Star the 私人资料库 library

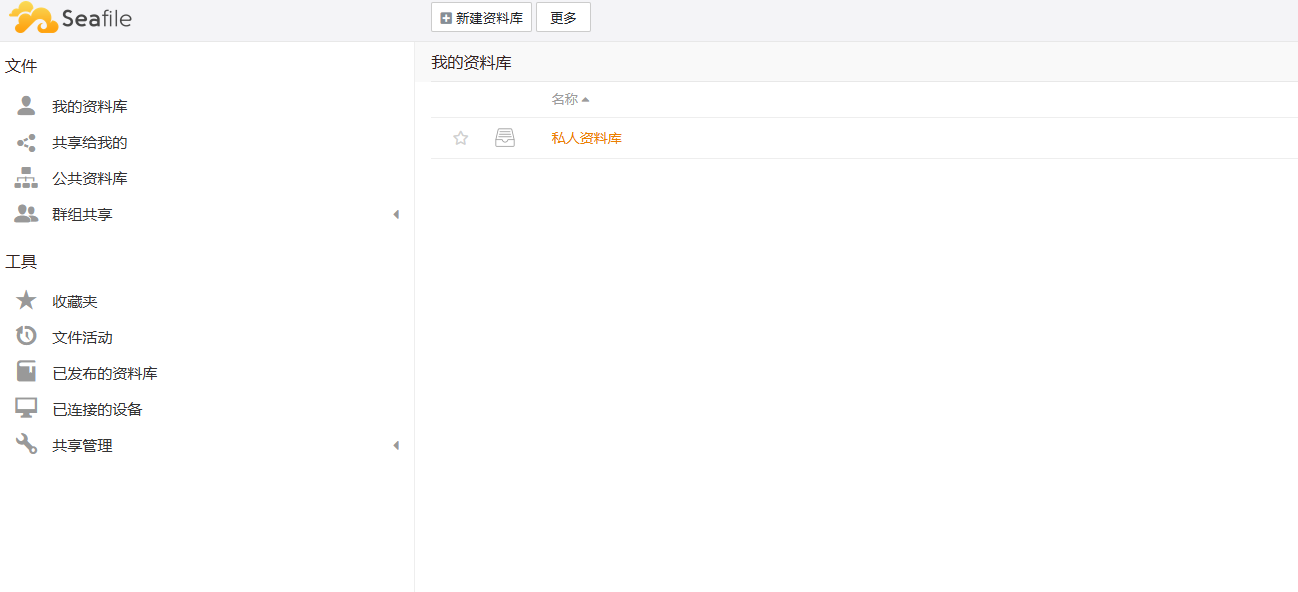click(x=461, y=138)
